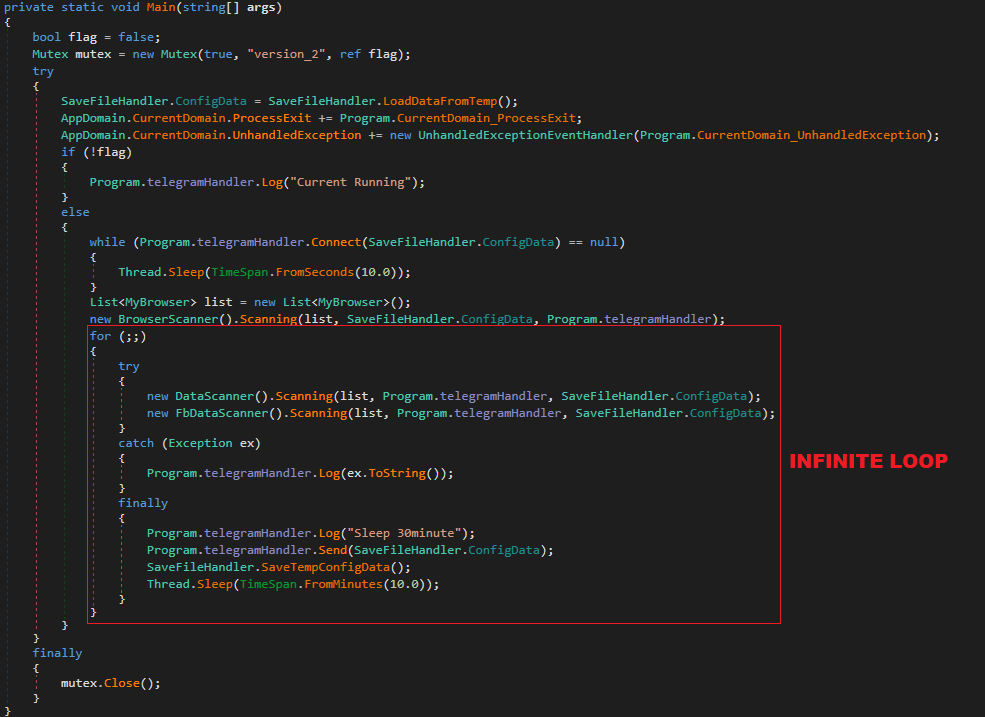Click the LoadDataFromTemp method call
This screenshot has width=985, height=717.
[x=440, y=101]
